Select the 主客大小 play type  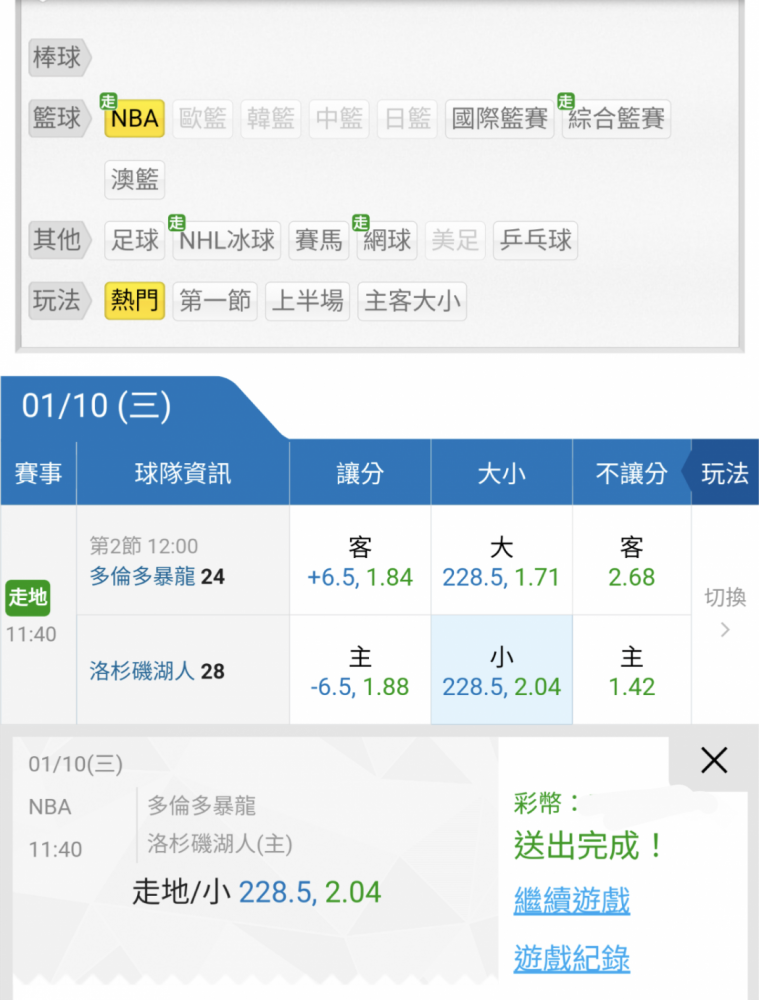click(412, 301)
